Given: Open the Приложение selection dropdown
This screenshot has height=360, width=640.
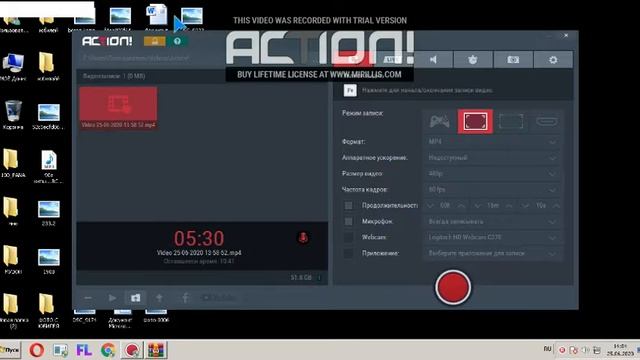Looking at the screenshot, I should tap(492, 253).
